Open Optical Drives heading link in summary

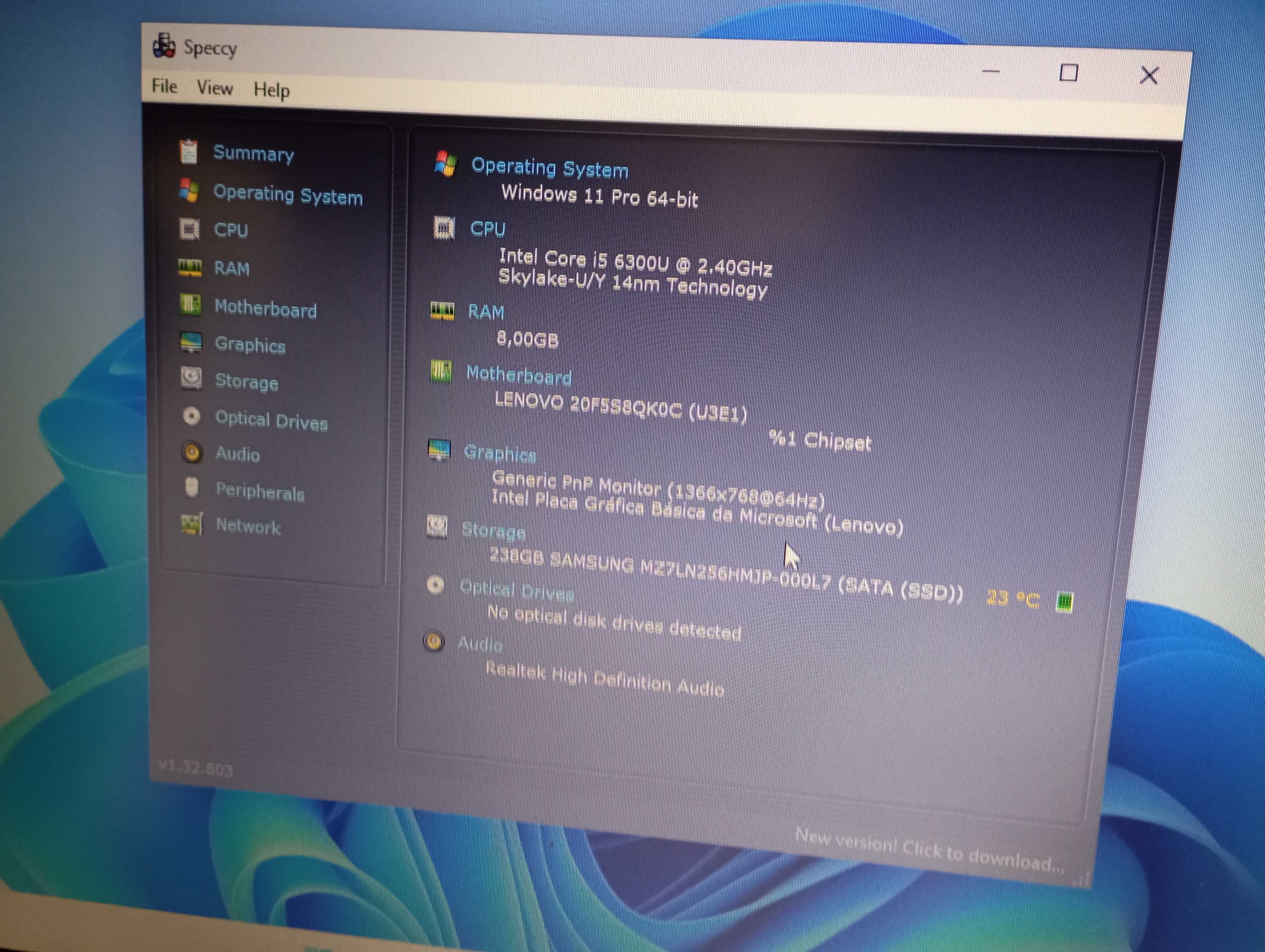[517, 590]
